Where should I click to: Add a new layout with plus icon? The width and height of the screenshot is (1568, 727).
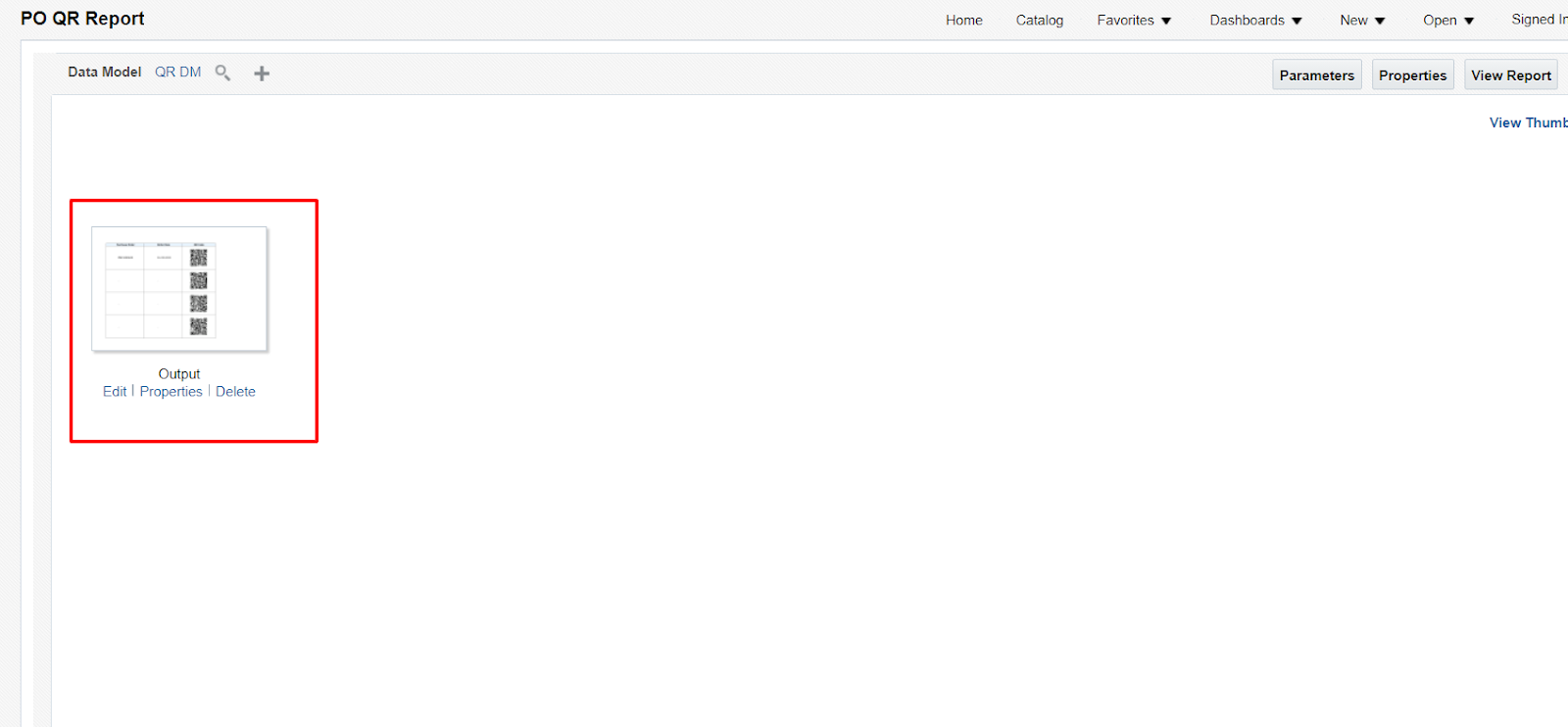coord(262,73)
